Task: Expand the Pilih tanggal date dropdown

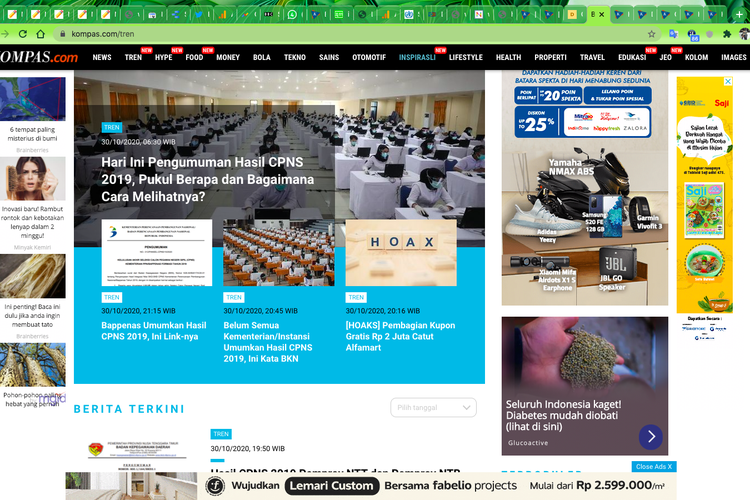Action: point(433,407)
